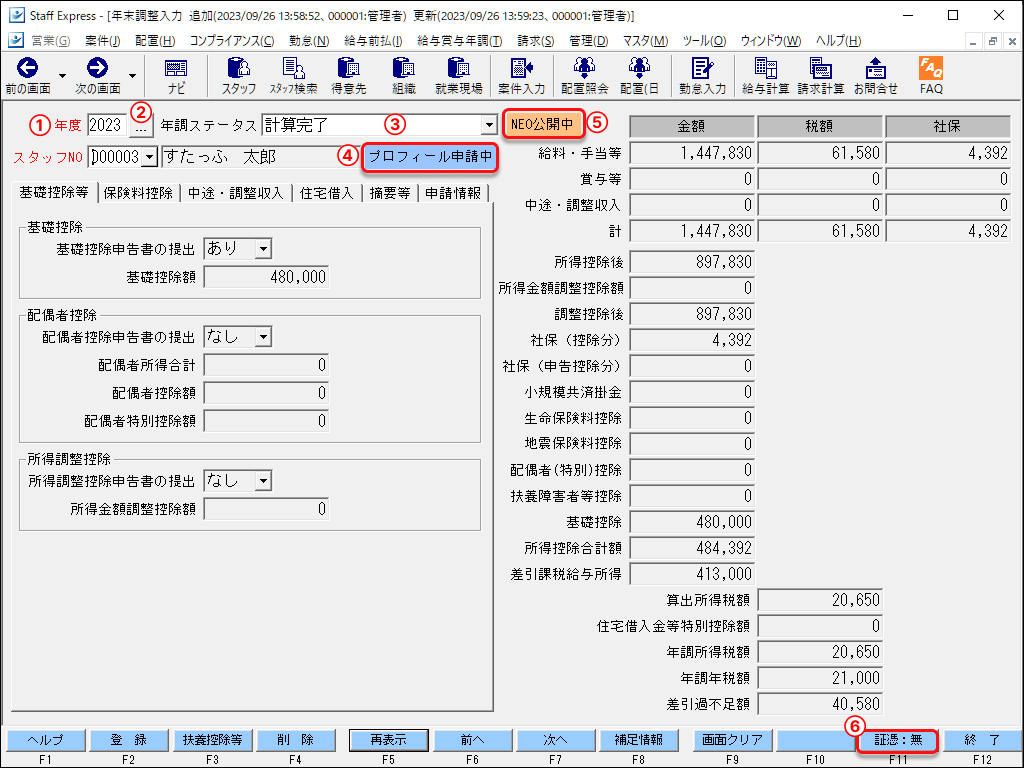Image resolution: width=1024 pixels, height=768 pixels.
Task: Click the 扶養控除等 F3 button
Action: pyautogui.click(x=212, y=740)
